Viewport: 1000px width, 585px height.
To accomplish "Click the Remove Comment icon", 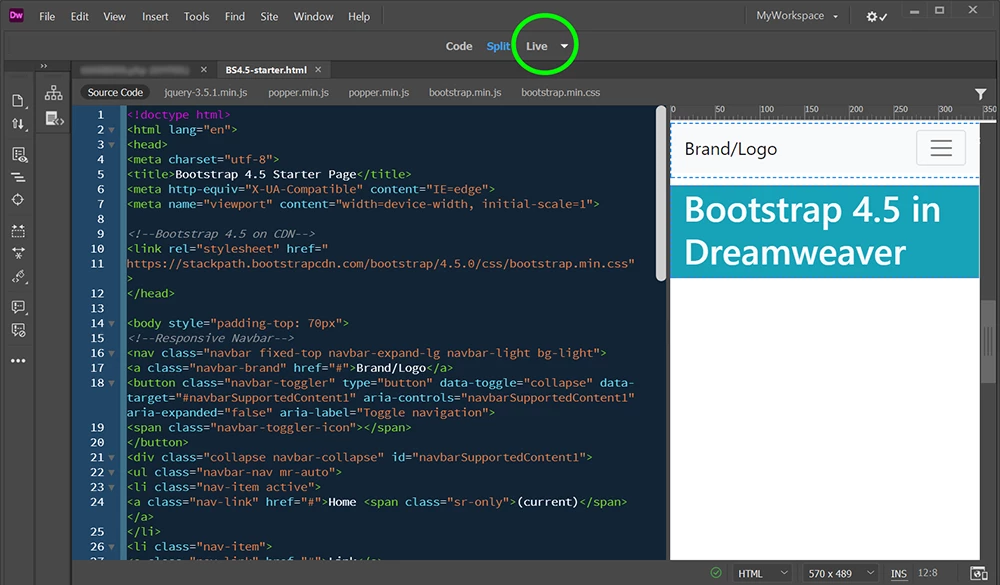I will [18, 330].
